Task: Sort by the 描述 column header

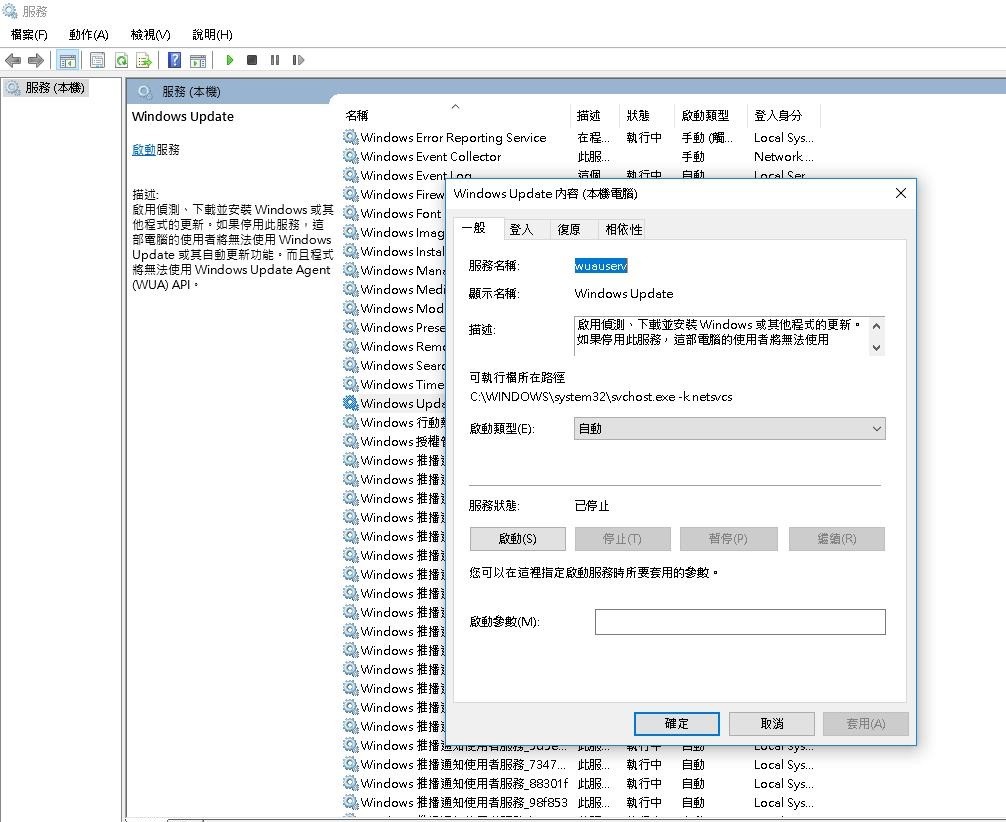Action: click(595, 116)
